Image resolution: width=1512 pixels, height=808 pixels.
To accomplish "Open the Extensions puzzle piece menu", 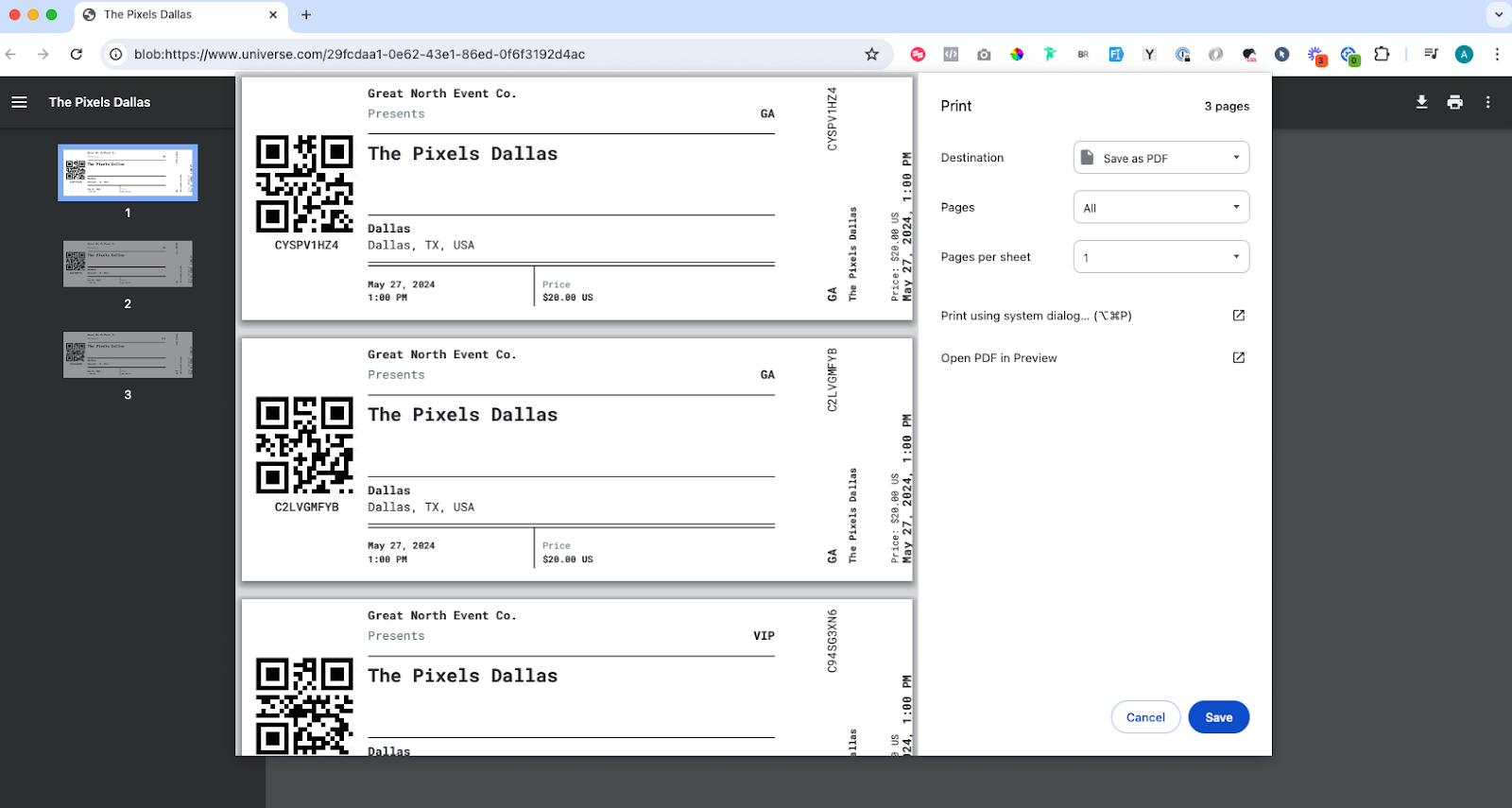I will point(1382,54).
